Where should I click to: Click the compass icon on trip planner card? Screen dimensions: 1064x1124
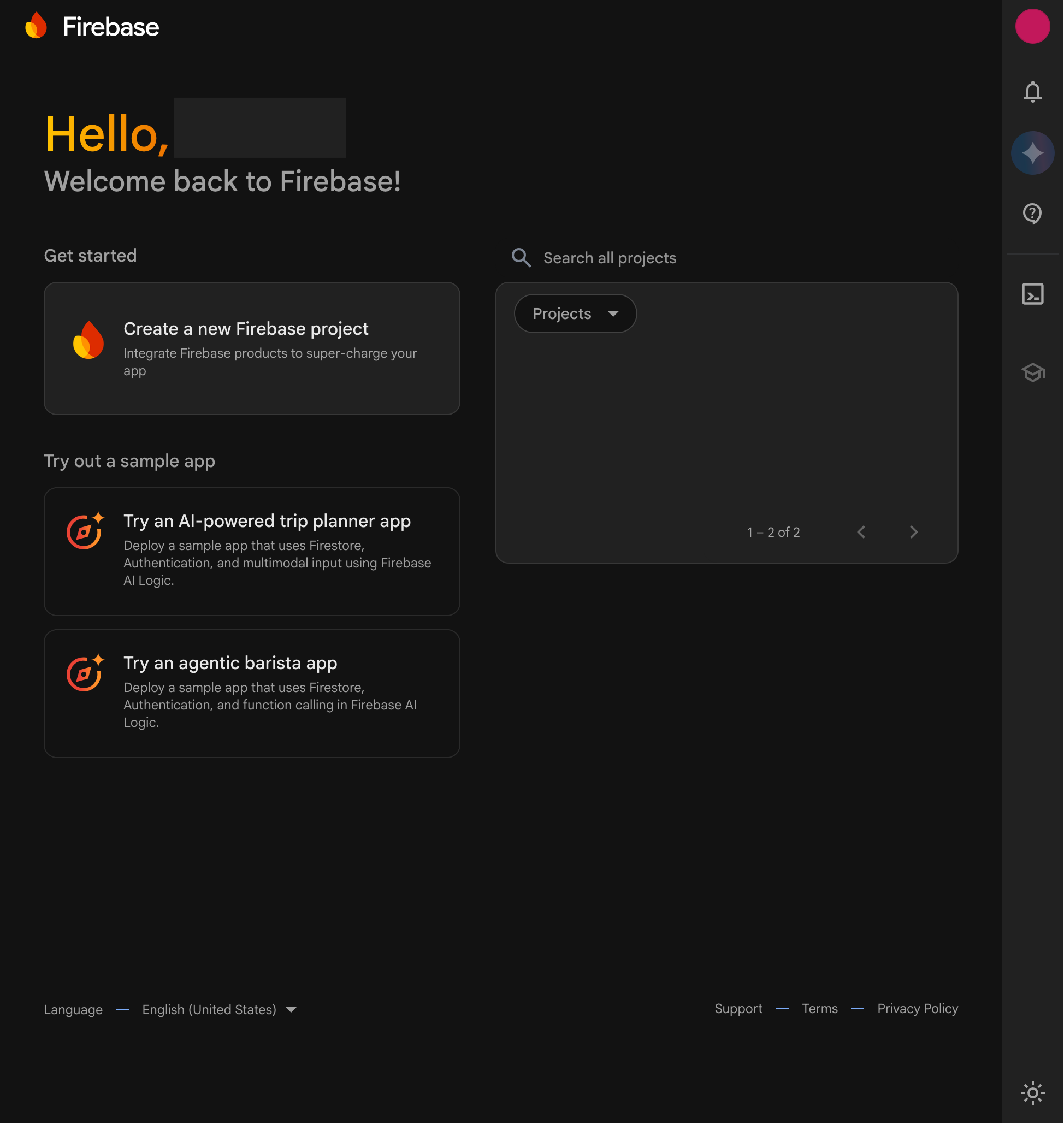click(x=86, y=531)
